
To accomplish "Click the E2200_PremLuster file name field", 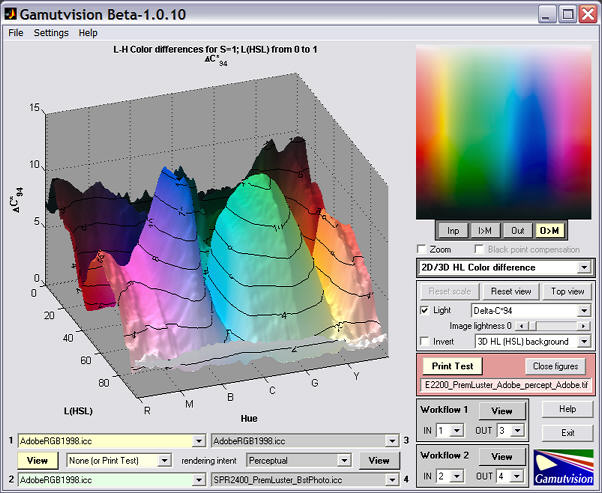I will pyautogui.click(x=506, y=385).
